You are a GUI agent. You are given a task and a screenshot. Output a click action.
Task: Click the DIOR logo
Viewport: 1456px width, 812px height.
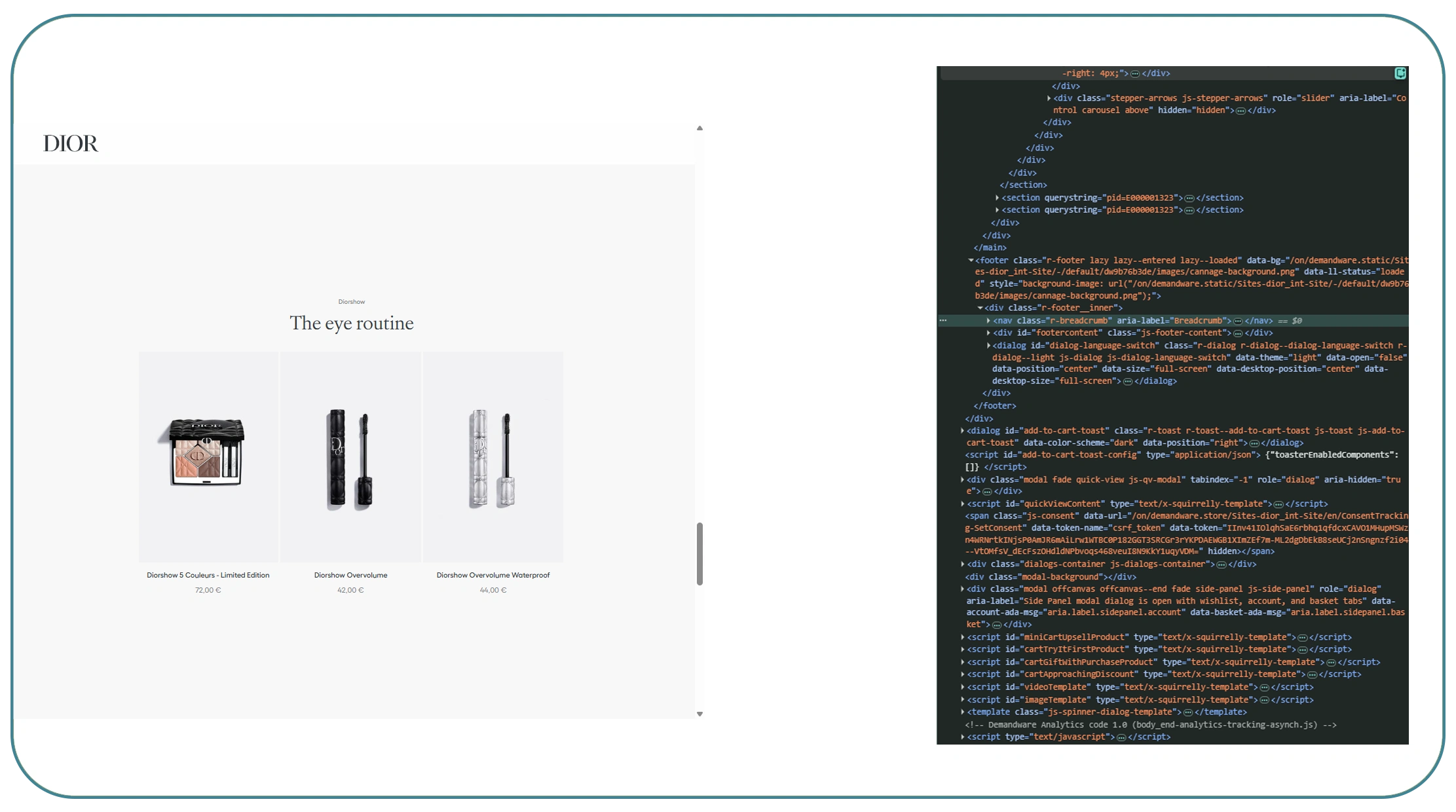(70, 143)
